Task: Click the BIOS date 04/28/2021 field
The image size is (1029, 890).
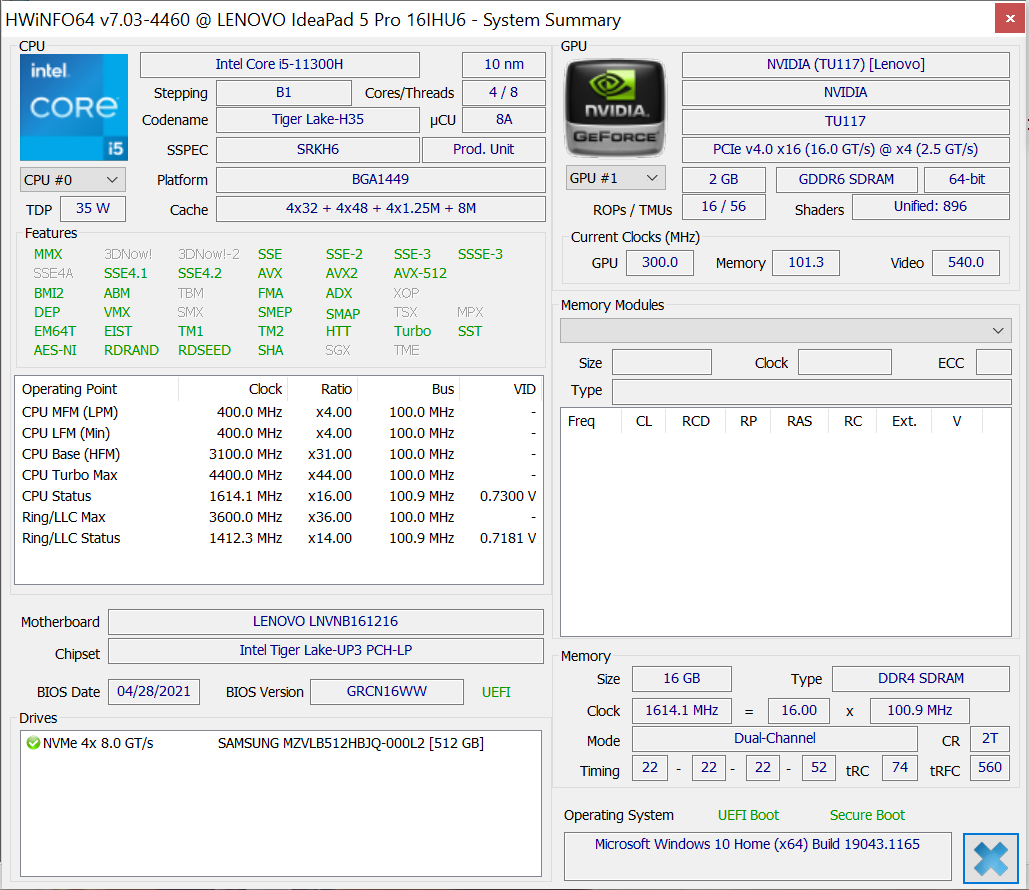Action: click(x=154, y=692)
